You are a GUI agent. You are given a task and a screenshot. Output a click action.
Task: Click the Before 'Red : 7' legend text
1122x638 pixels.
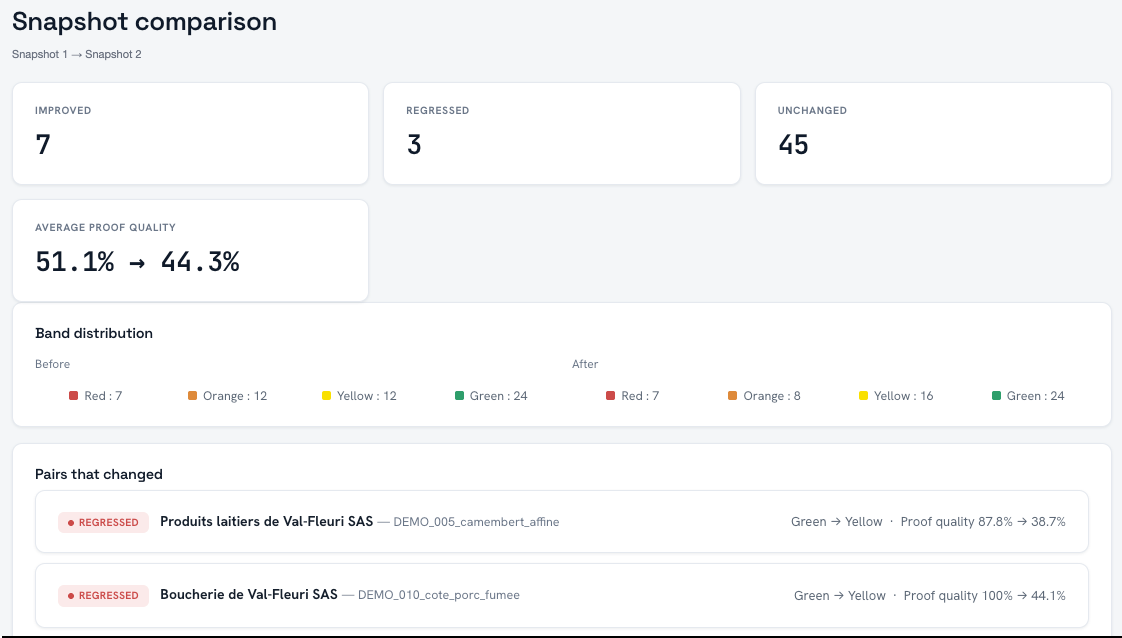pyautogui.click(x=103, y=396)
